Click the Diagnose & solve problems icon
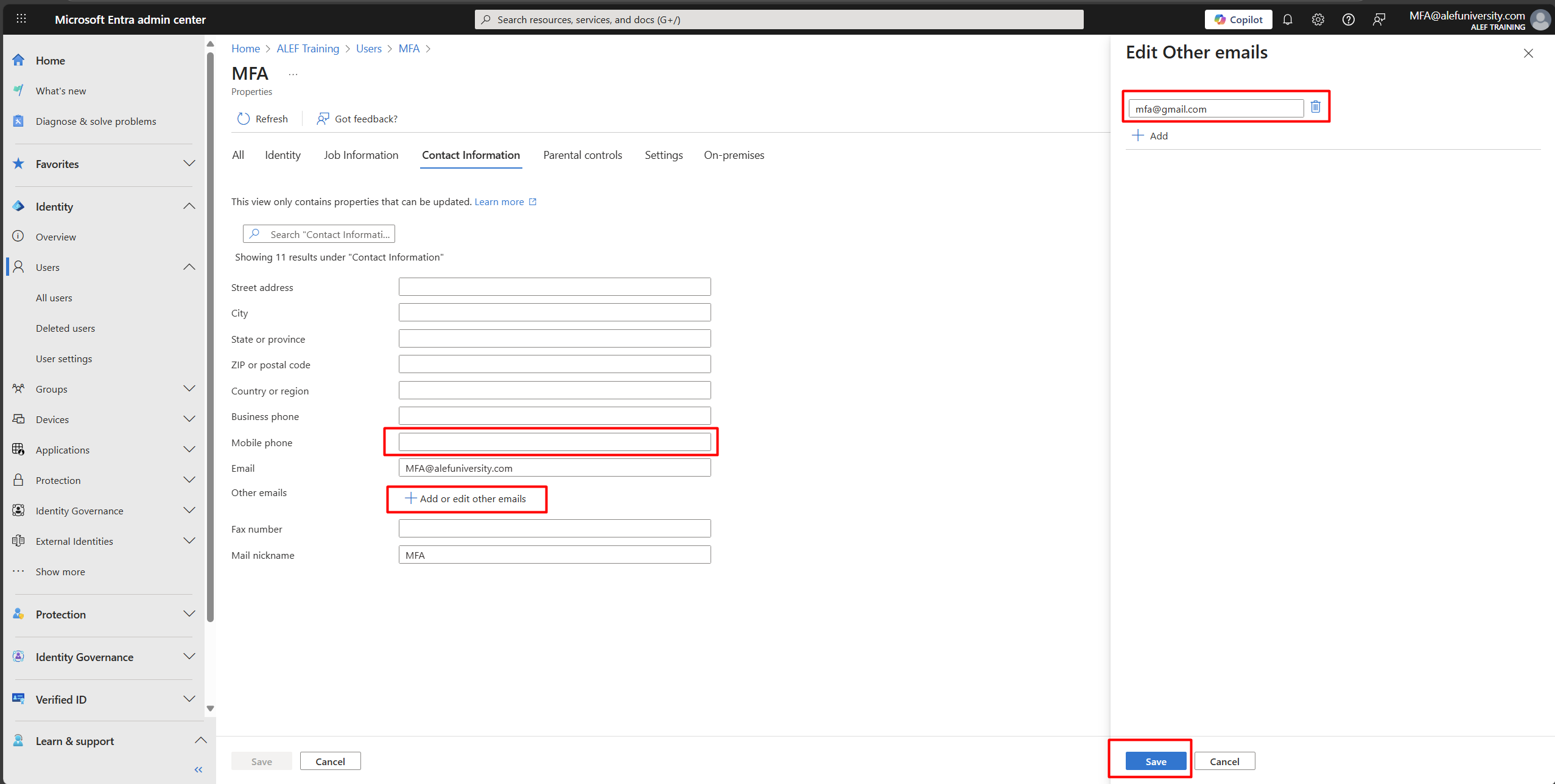1555x784 pixels. (18, 121)
